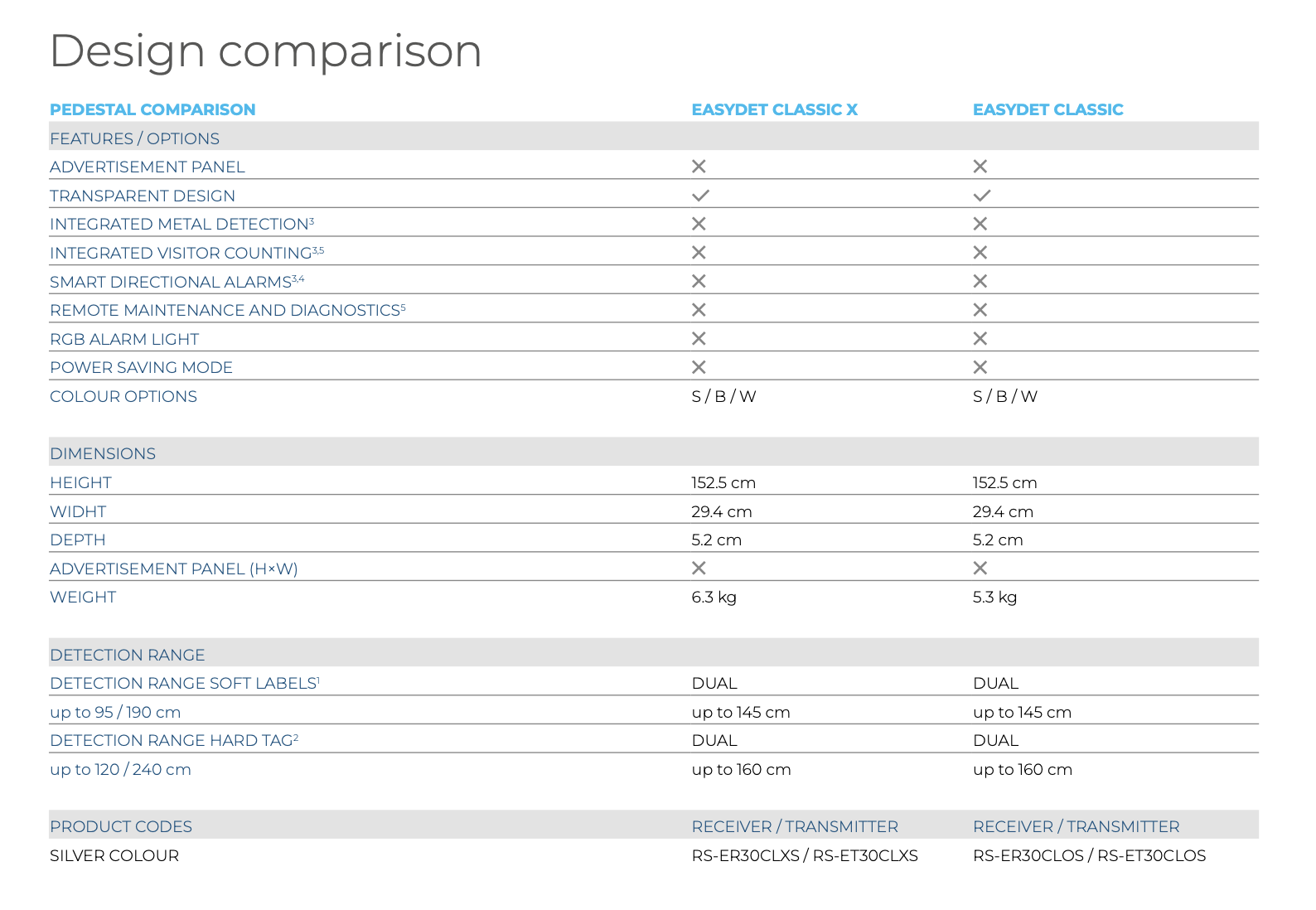The height and width of the screenshot is (910, 1316).
Task: Select the 'RGB ALARM LIGHT' row label
Action: tap(124, 339)
